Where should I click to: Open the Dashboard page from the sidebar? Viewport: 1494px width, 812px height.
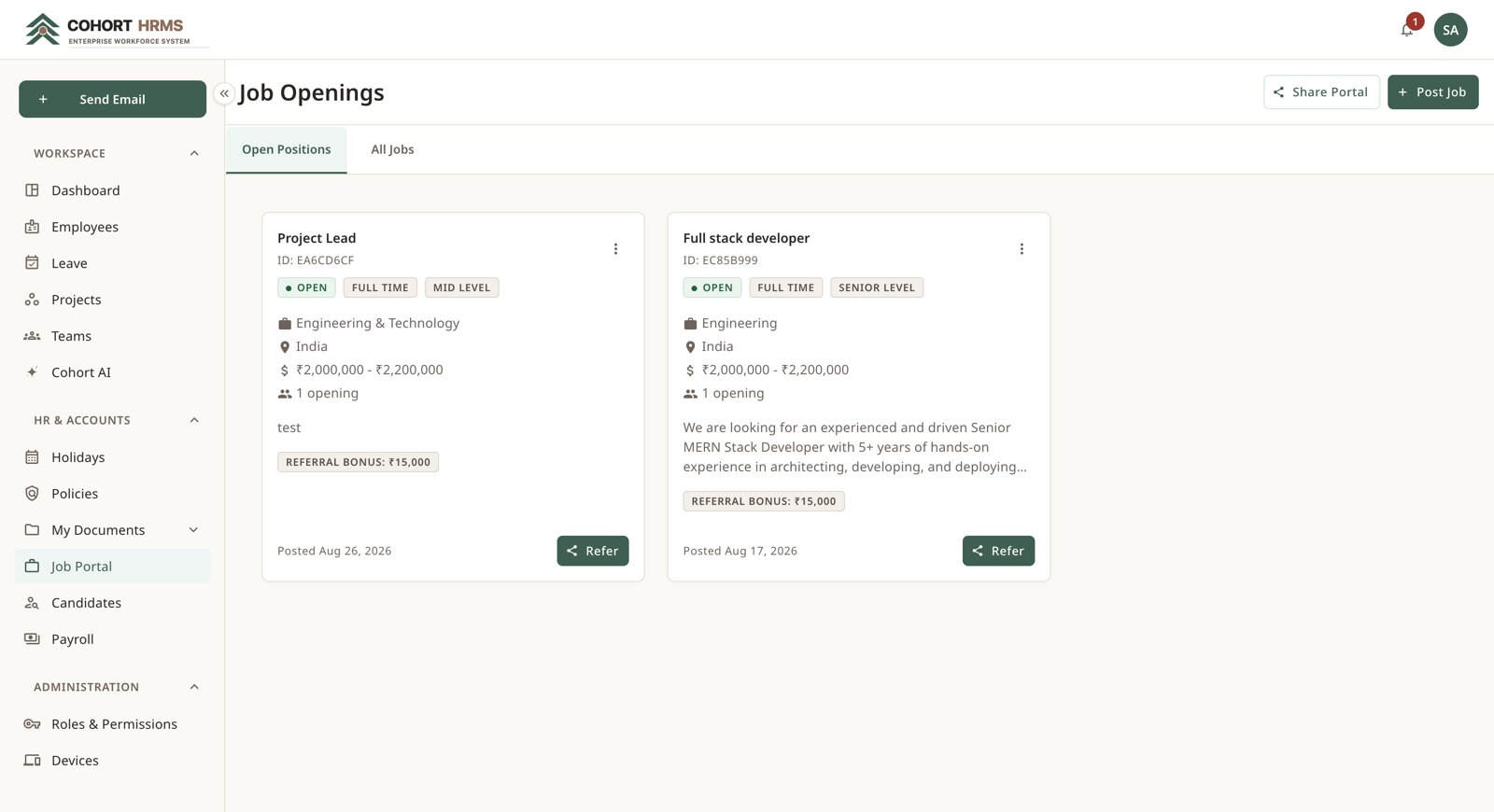pos(112,190)
